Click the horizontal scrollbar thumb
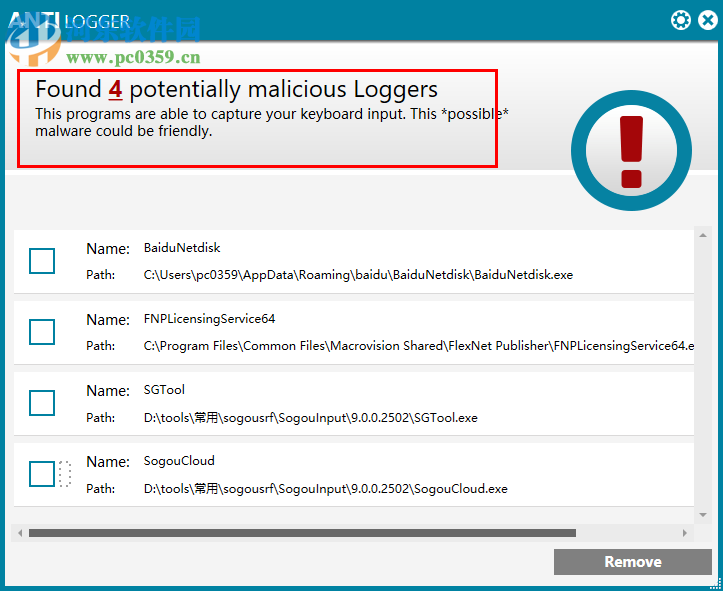The width and height of the screenshot is (723, 591). pos(302,533)
